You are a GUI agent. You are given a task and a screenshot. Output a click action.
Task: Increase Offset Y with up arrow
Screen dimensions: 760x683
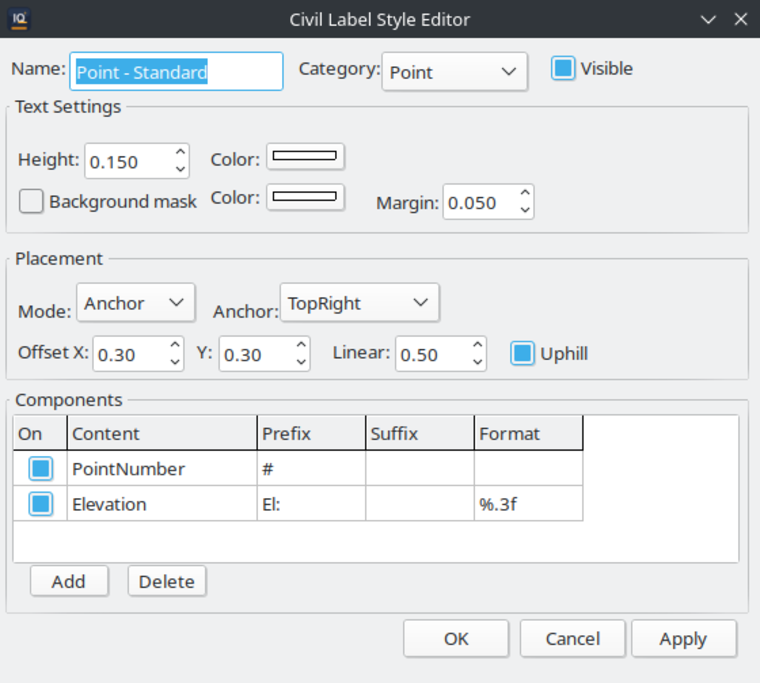point(301,345)
